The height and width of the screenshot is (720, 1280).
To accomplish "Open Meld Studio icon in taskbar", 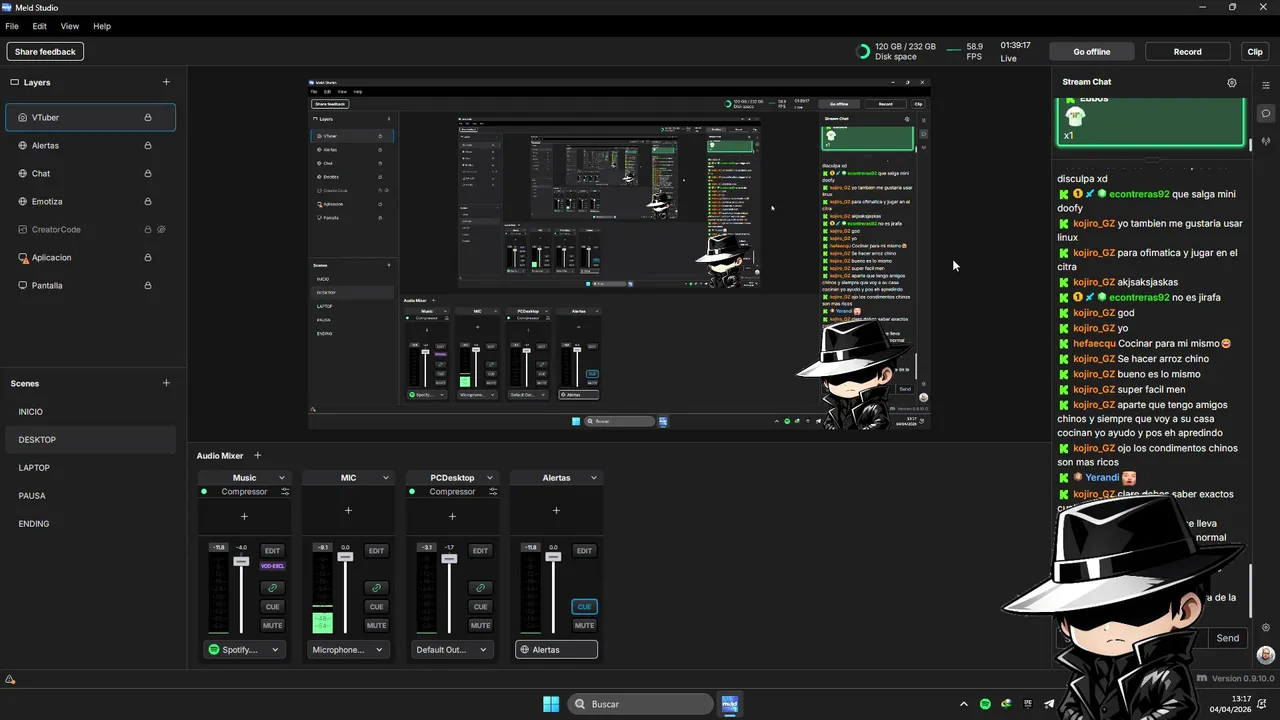I will [x=730, y=704].
